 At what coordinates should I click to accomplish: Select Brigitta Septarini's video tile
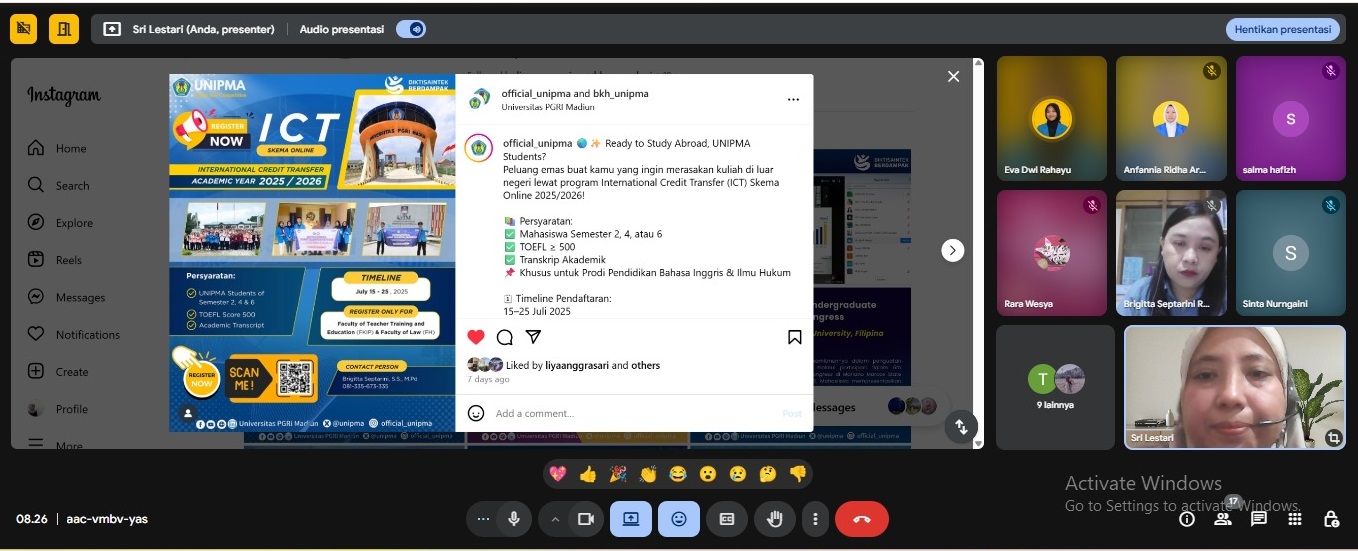tap(1171, 253)
